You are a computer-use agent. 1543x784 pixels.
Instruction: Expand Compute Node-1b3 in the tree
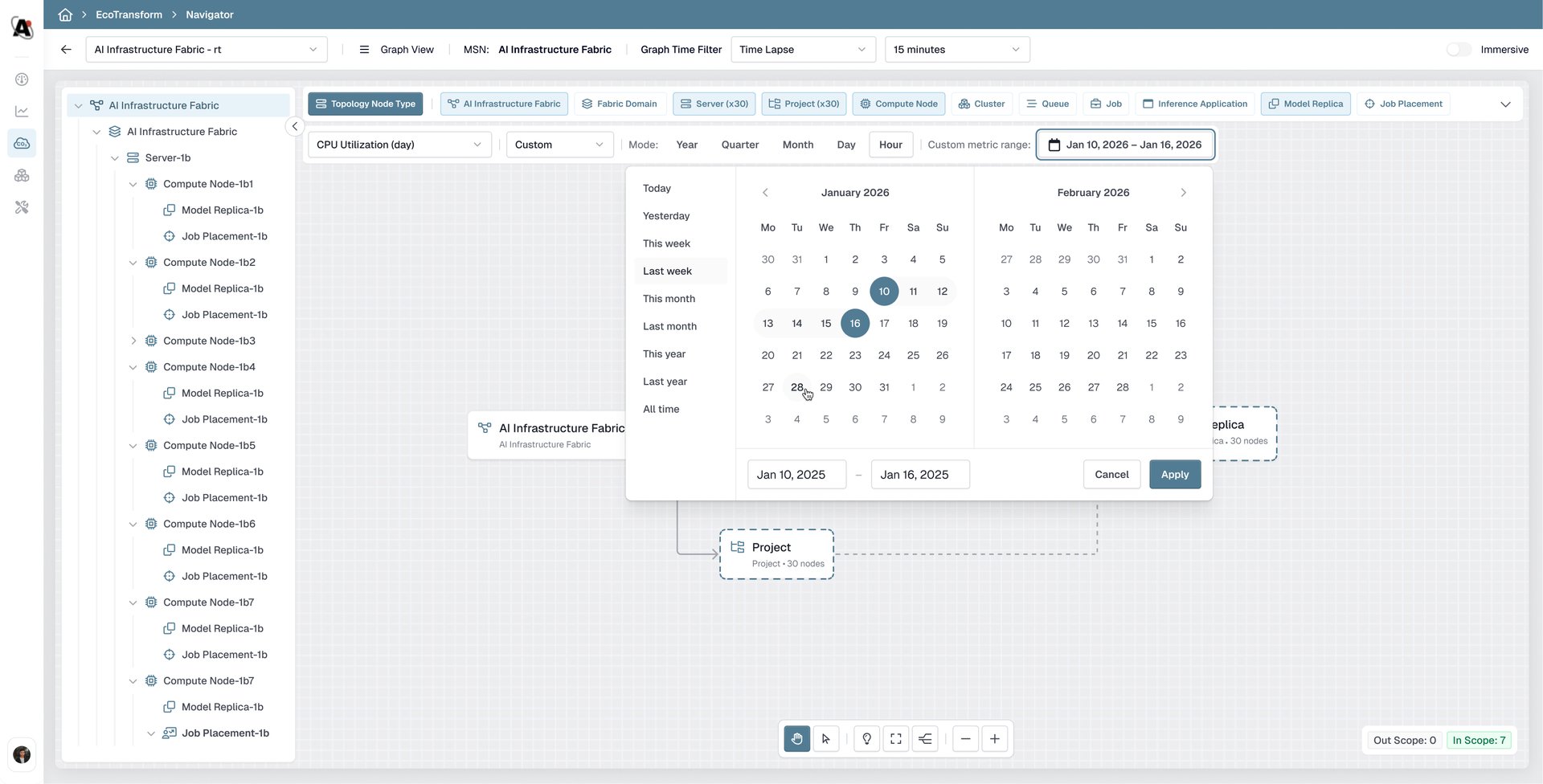tap(133, 341)
